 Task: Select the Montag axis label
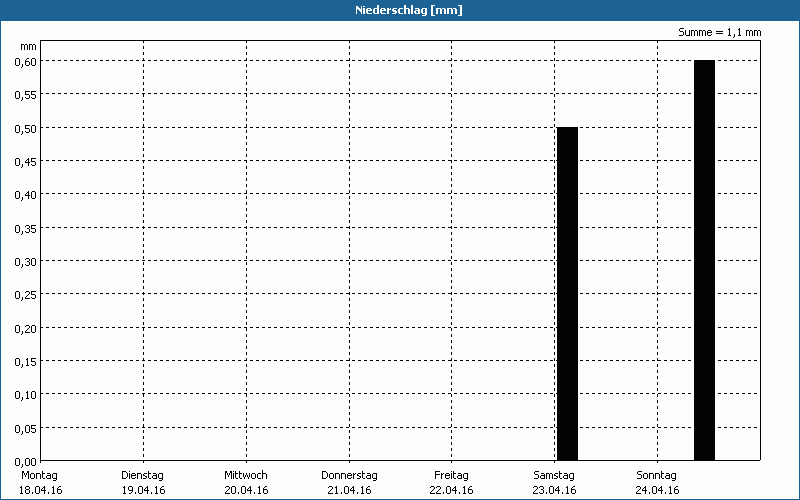coord(39,476)
